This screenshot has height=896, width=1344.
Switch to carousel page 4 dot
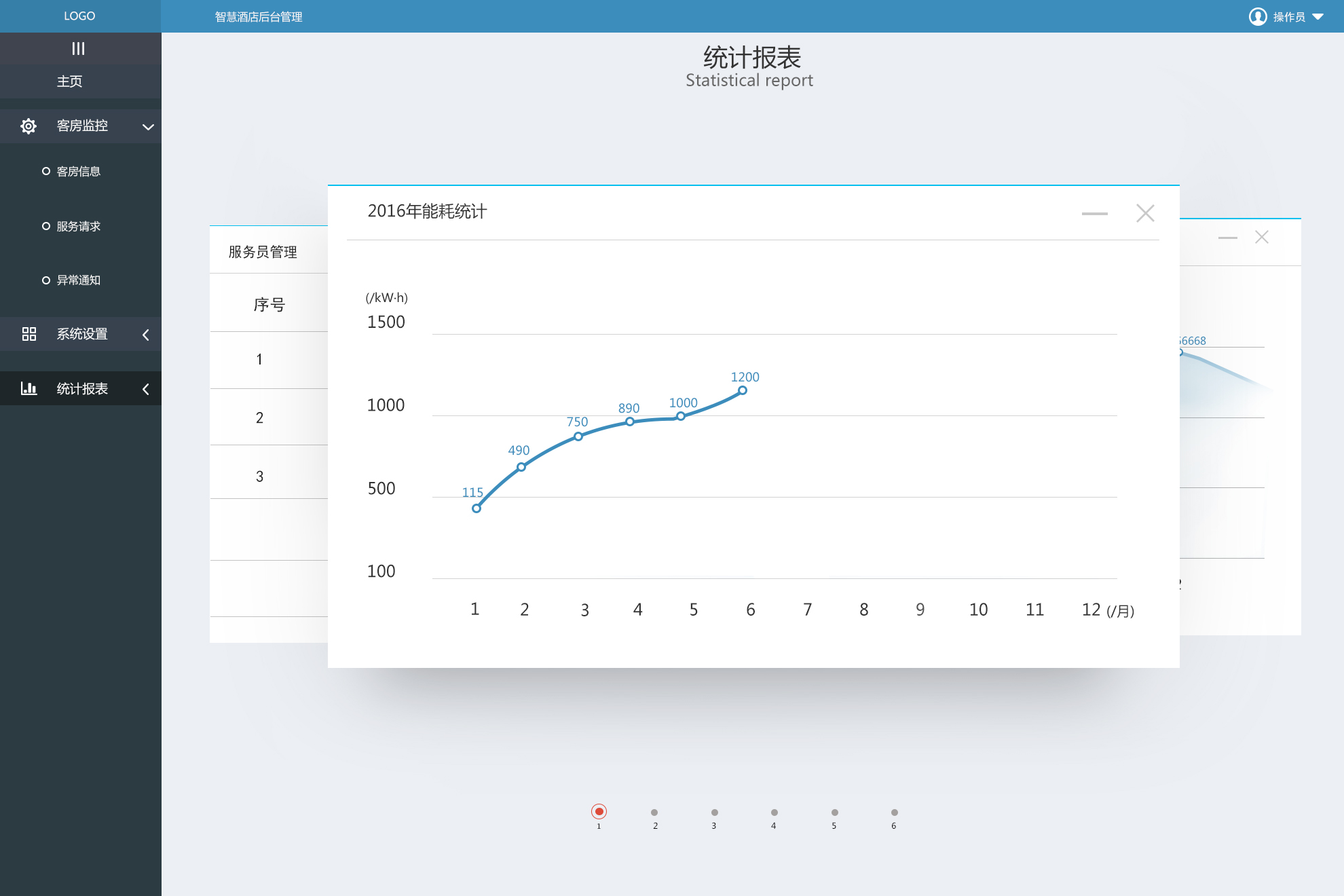pos(774,813)
